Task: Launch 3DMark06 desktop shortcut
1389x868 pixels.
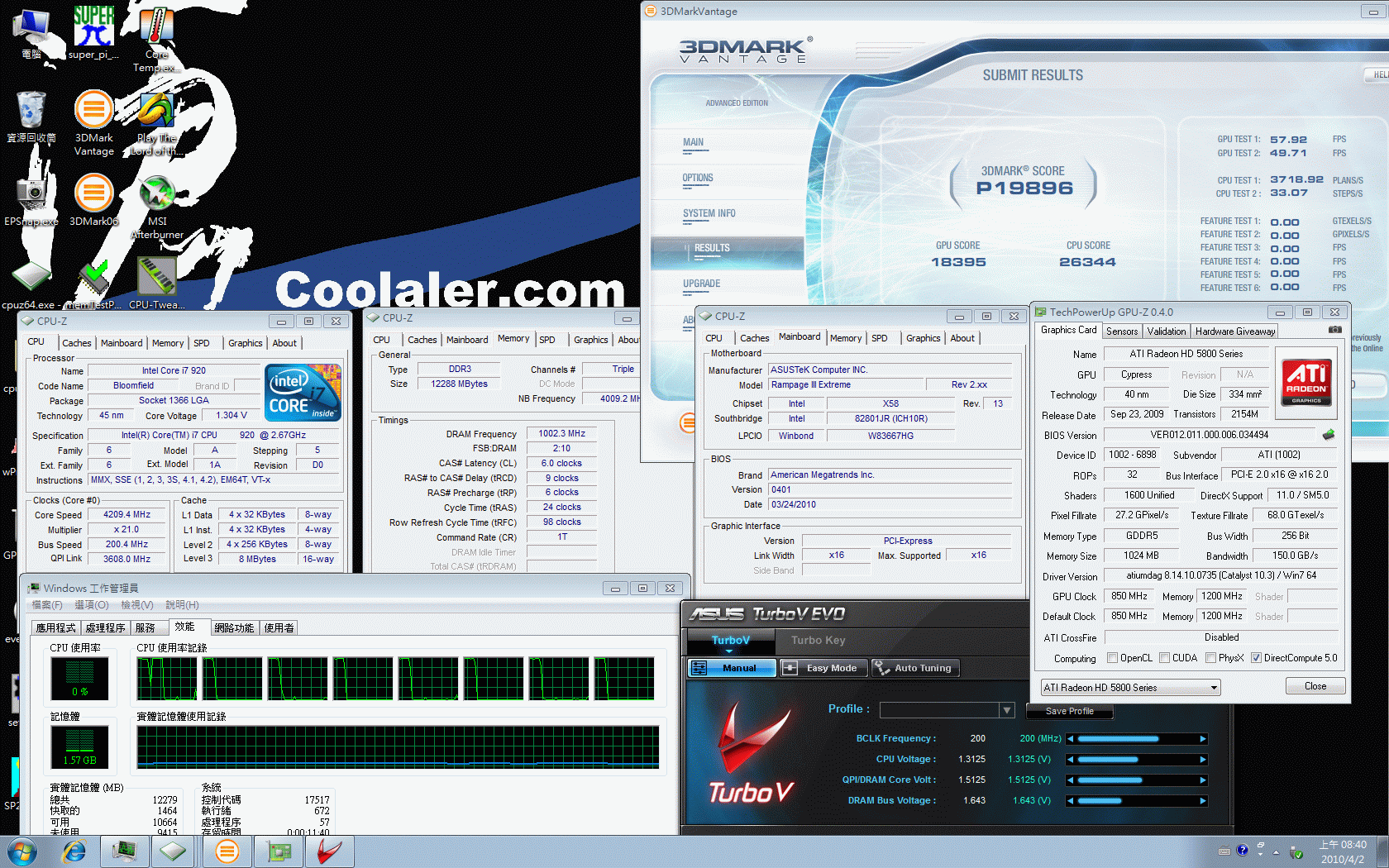Action: 93,200
